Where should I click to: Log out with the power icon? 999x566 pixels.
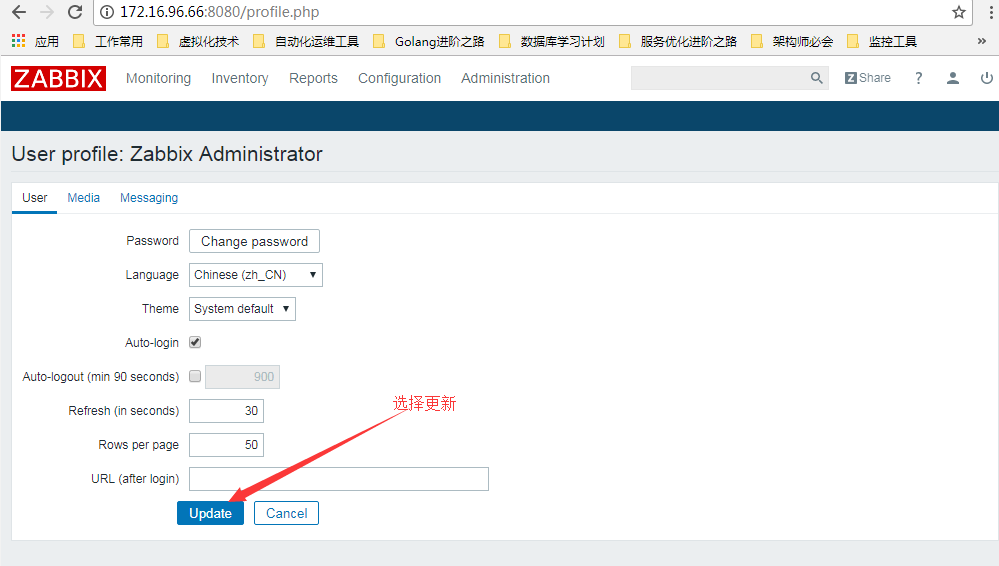(x=986, y=78)
